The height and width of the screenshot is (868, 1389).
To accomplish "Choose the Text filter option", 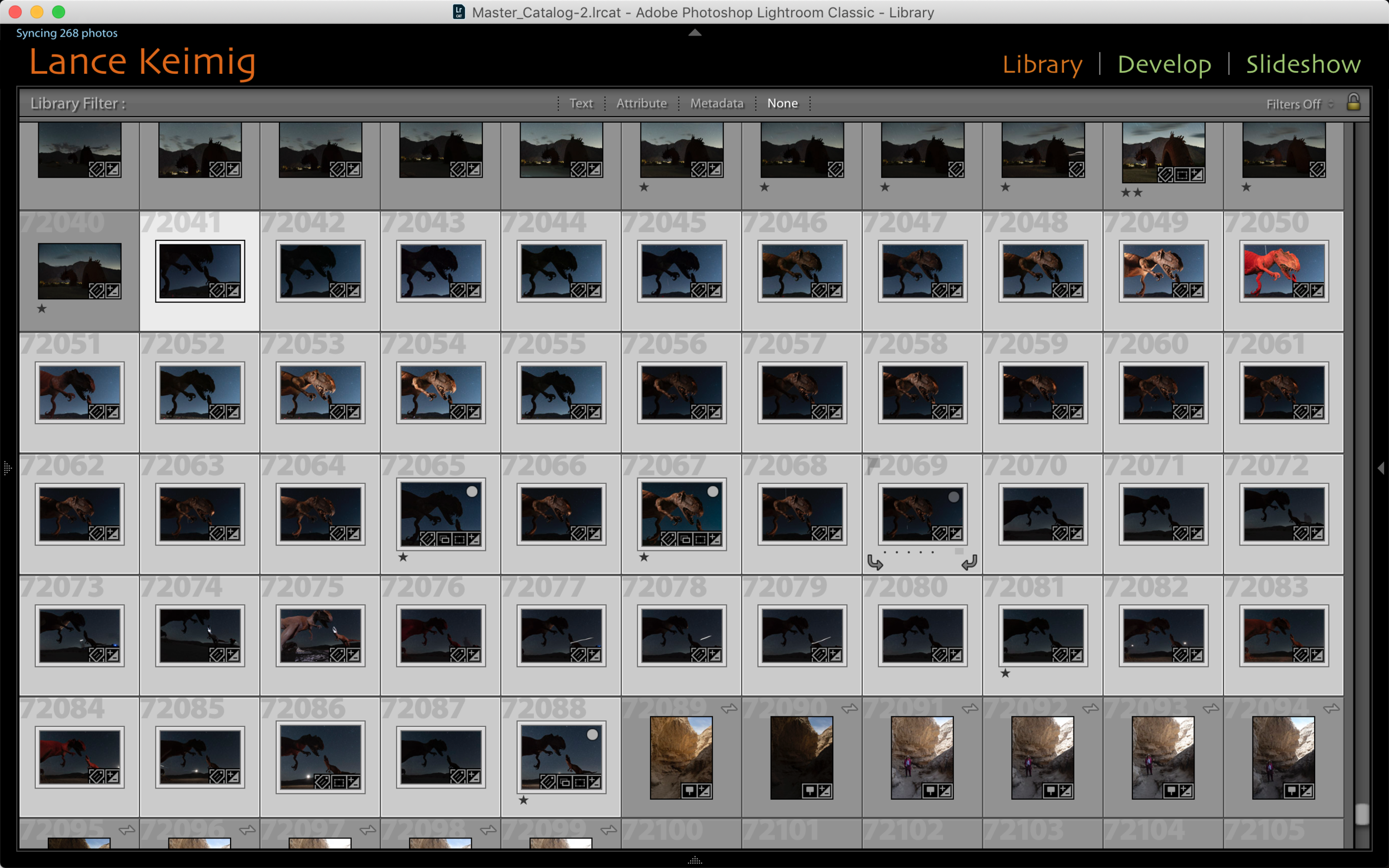I will point(581,103).
